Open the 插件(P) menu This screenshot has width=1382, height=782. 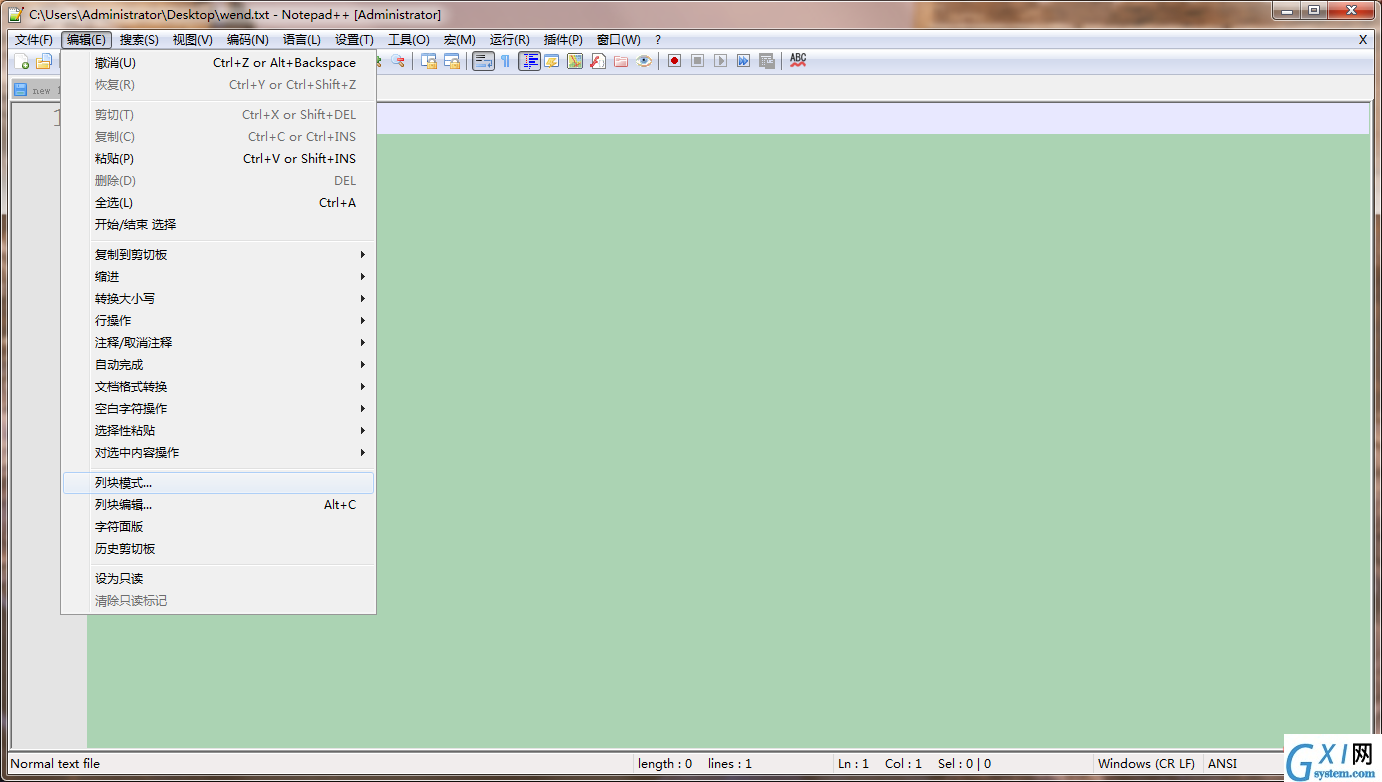coord(563,40)
